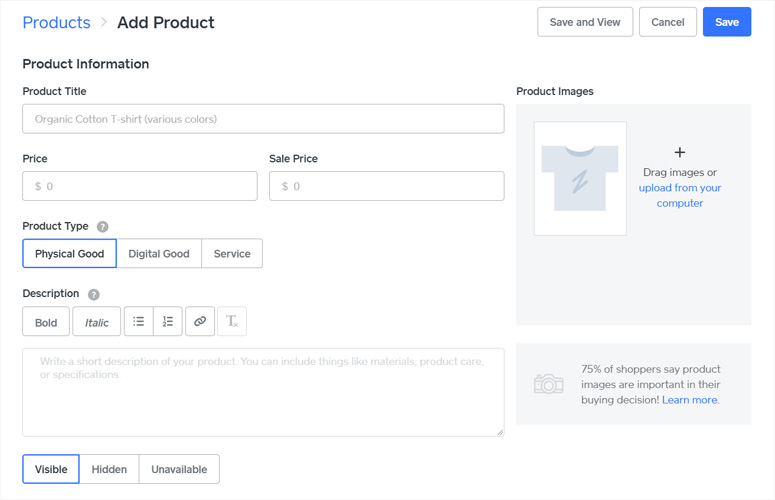Open the Product Type help icon

pyautogui.click(x=103, y=227)
